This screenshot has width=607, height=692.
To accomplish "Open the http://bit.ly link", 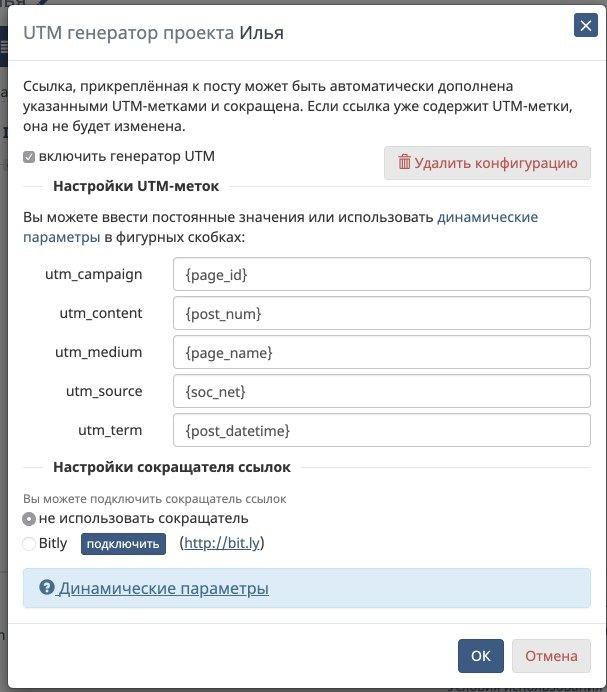I will (221, 544).
